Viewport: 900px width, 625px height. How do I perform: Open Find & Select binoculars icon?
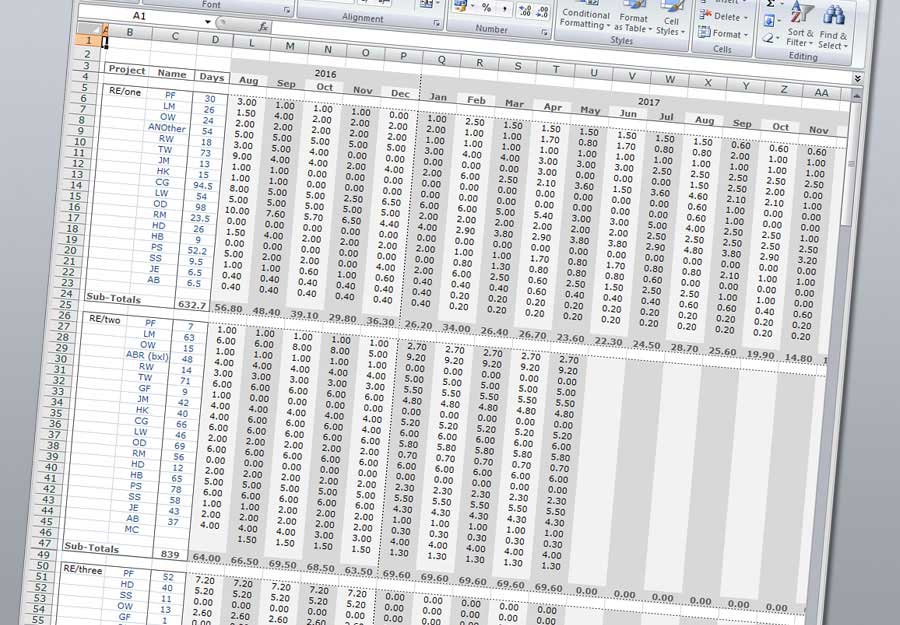(833, 15)
